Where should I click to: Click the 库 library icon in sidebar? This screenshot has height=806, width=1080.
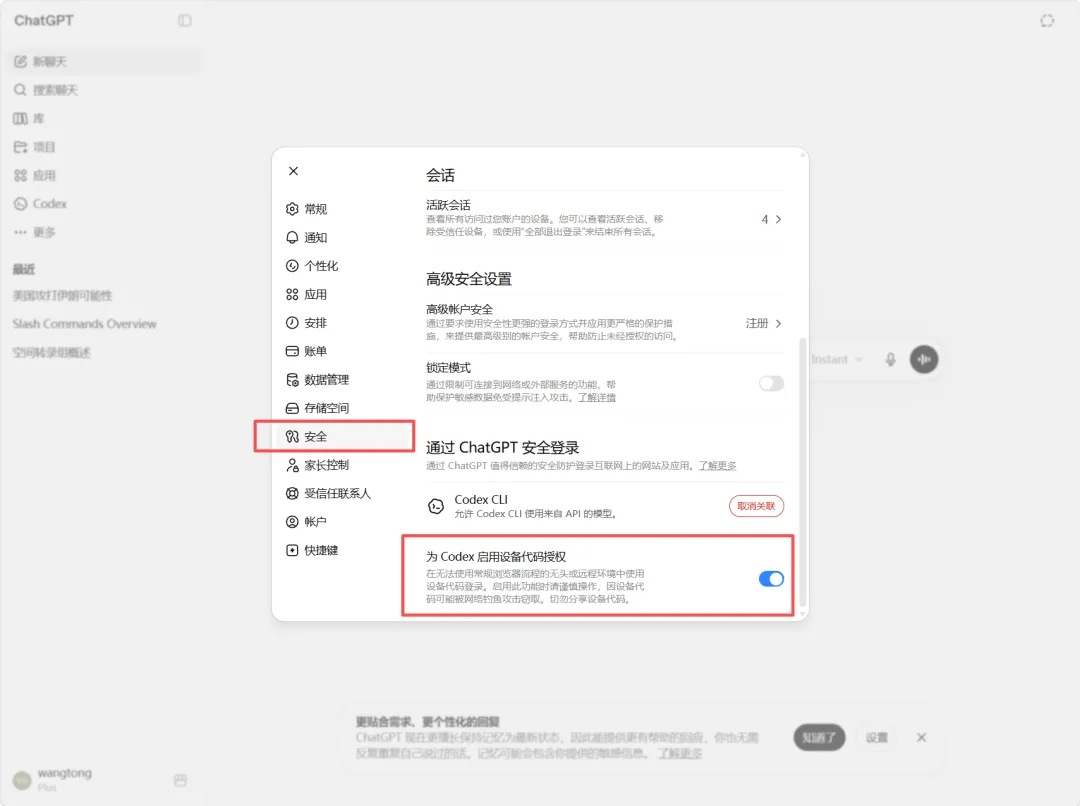[21, 118]
